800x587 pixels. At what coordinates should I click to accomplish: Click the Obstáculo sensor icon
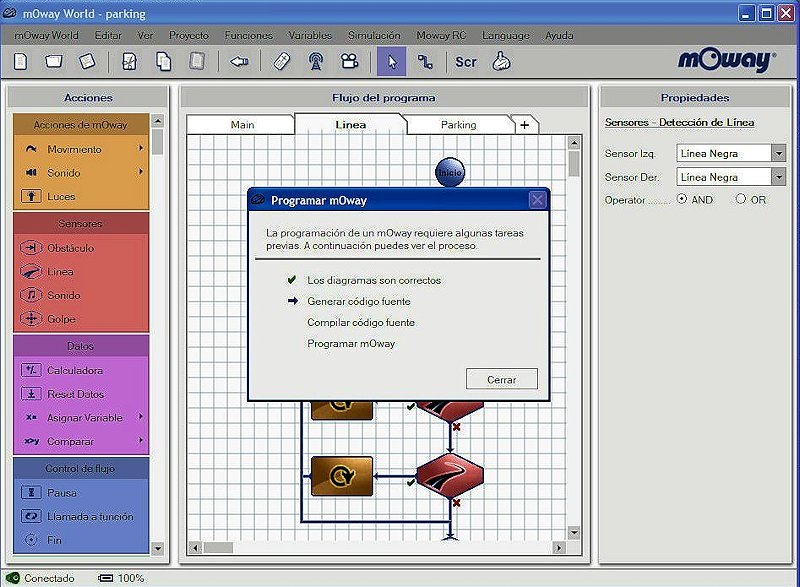30,248
